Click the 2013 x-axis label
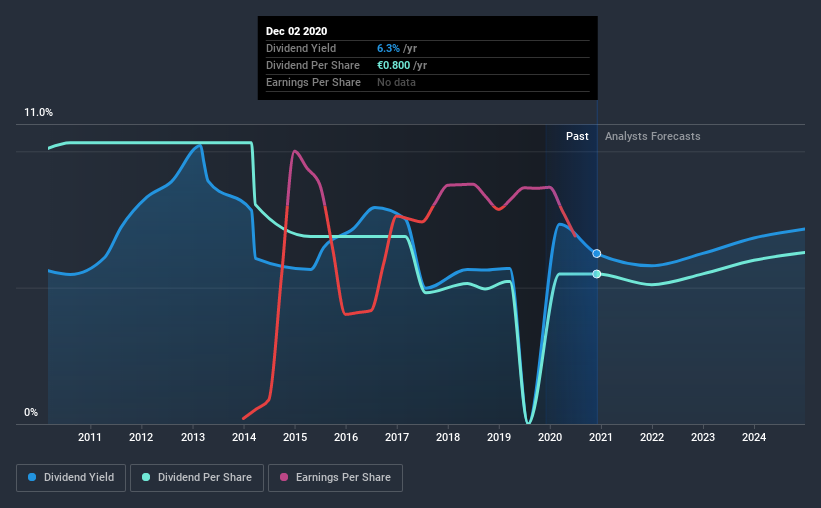 pyautogui.click(x=193, y=437)
